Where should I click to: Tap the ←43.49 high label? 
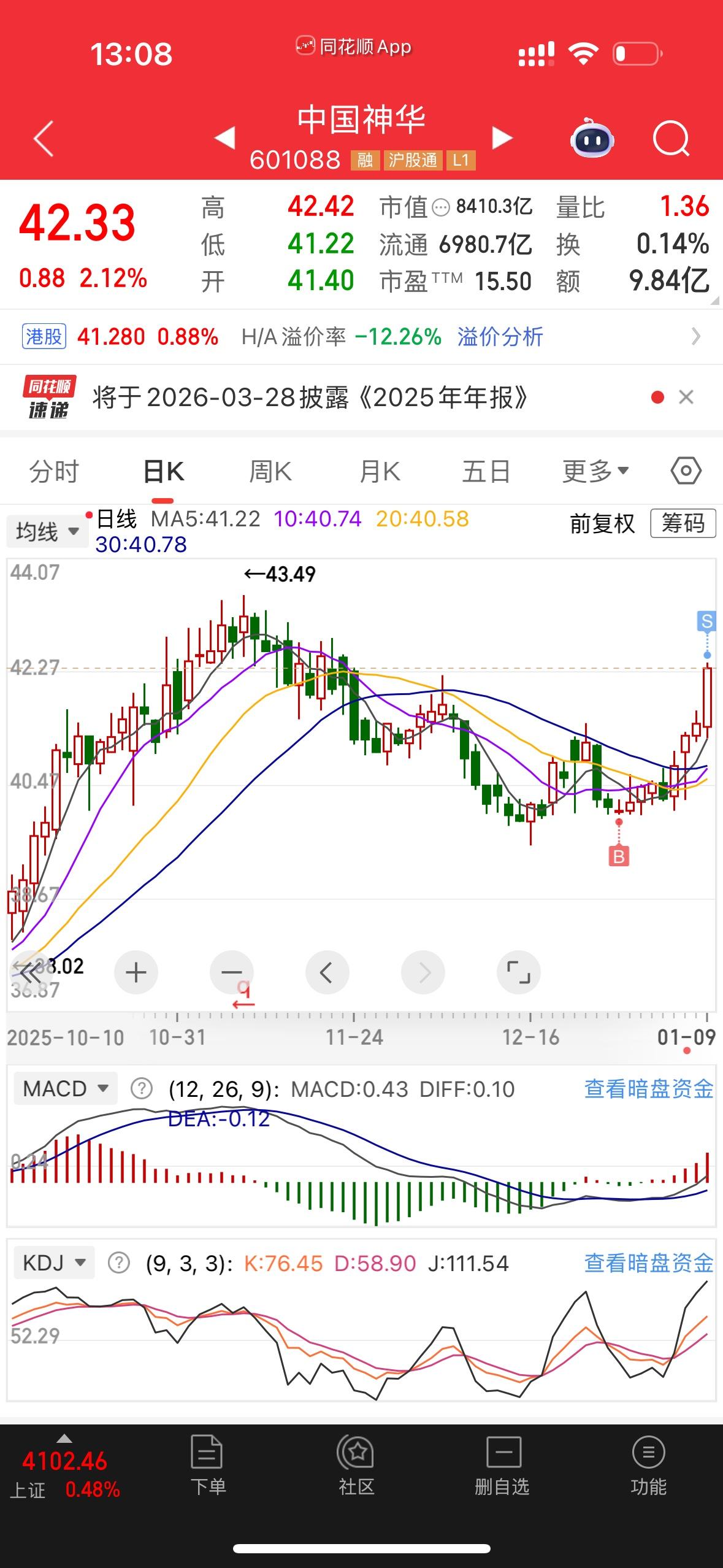(x=280, y=574)
